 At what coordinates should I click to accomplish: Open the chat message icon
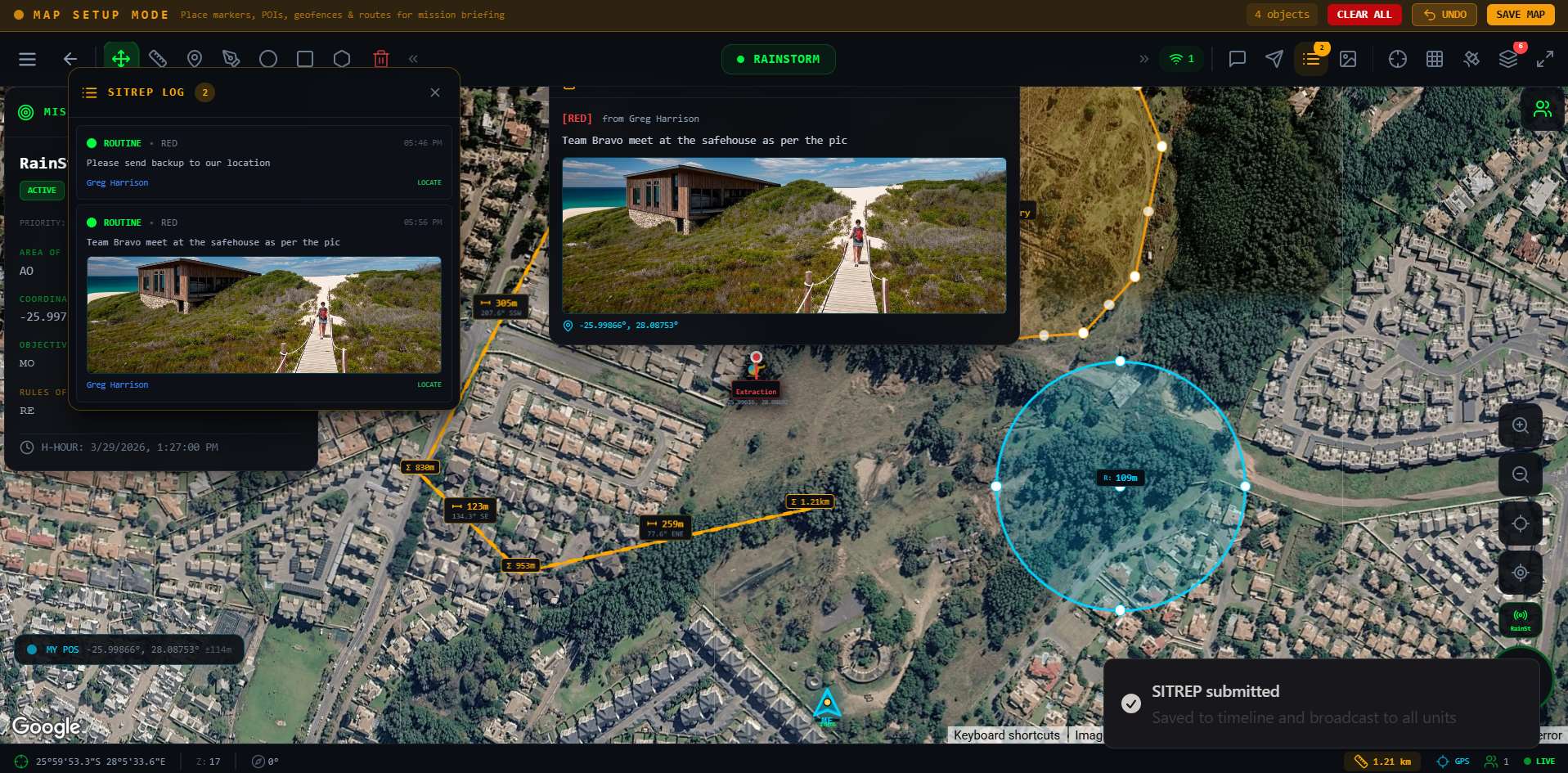click(x=1238, y=59)
